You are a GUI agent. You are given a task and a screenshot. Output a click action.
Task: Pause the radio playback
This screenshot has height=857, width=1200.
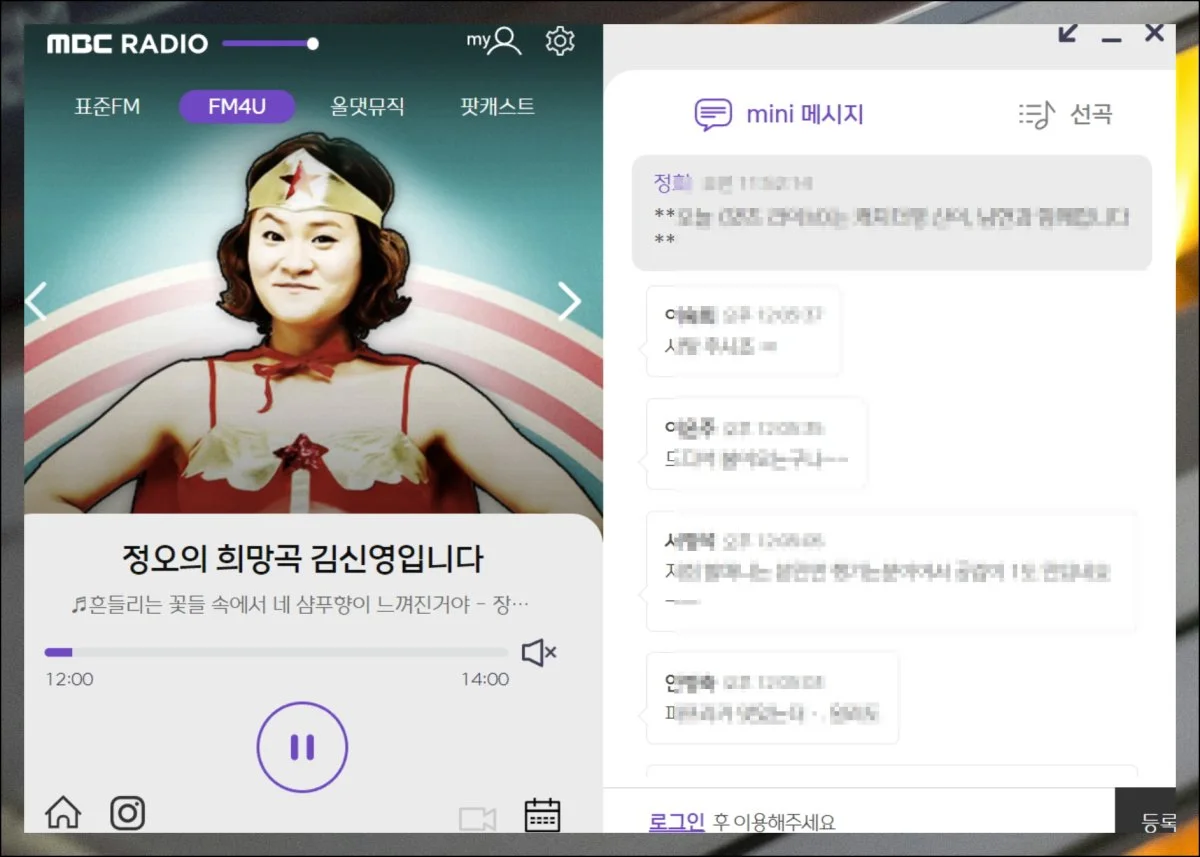[x=302, y=747]
